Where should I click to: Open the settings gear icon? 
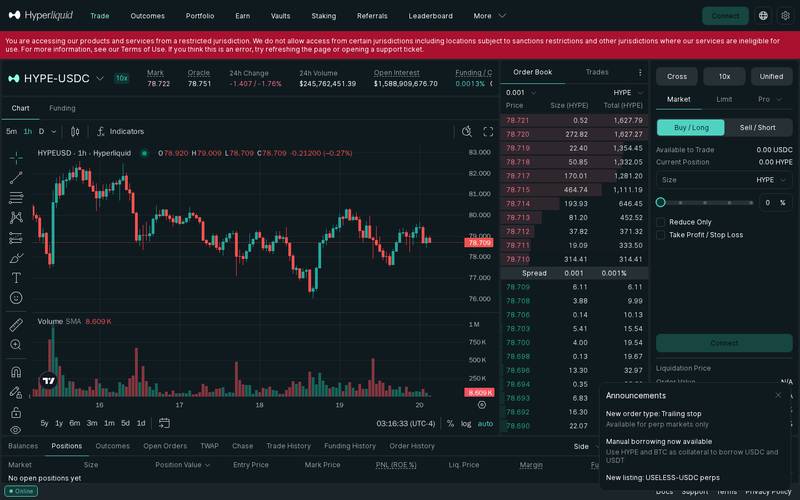pyautogui.click(x=785, y=16)
